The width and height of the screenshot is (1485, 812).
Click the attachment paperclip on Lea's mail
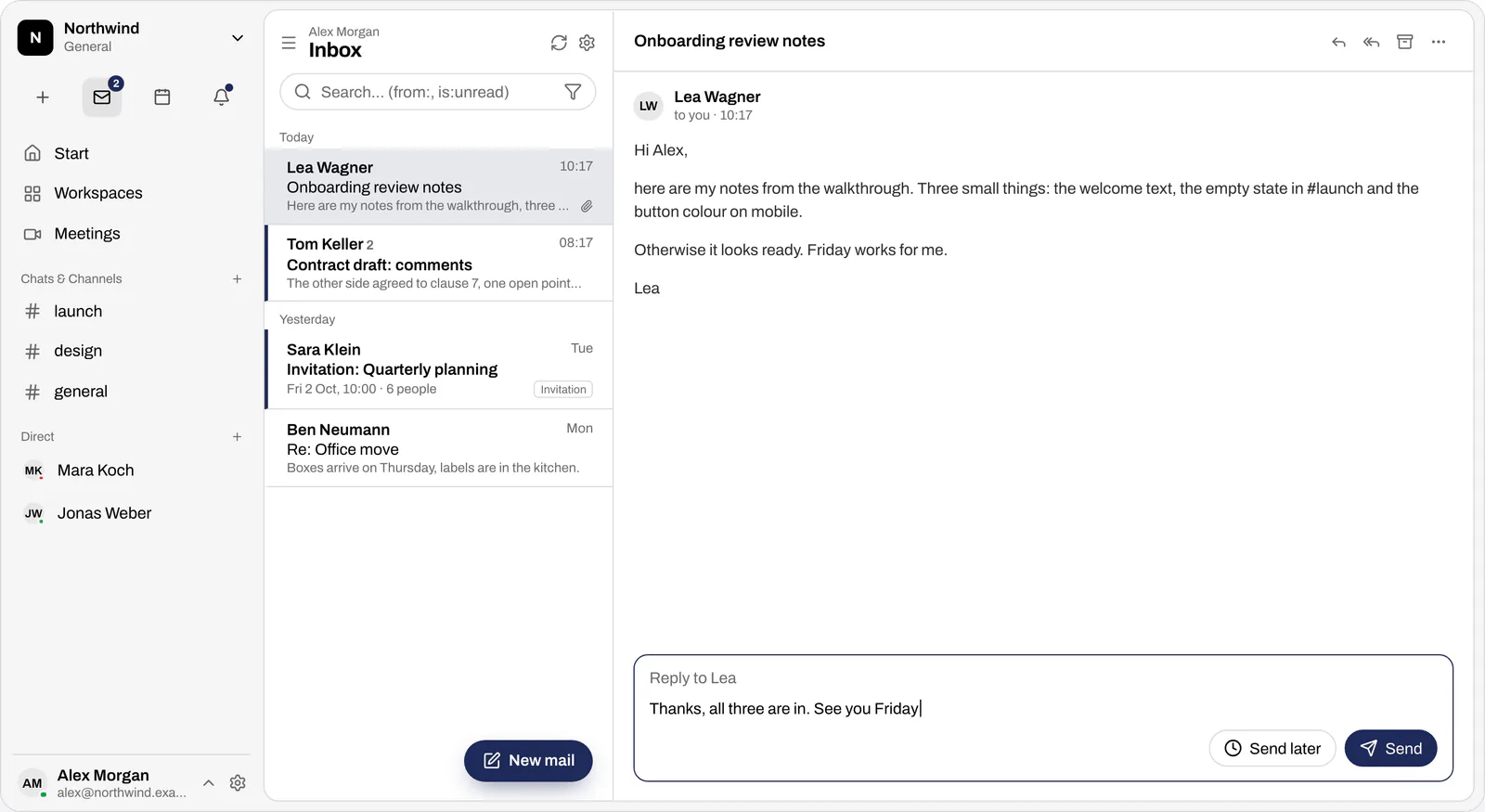[x=587, y=206]
